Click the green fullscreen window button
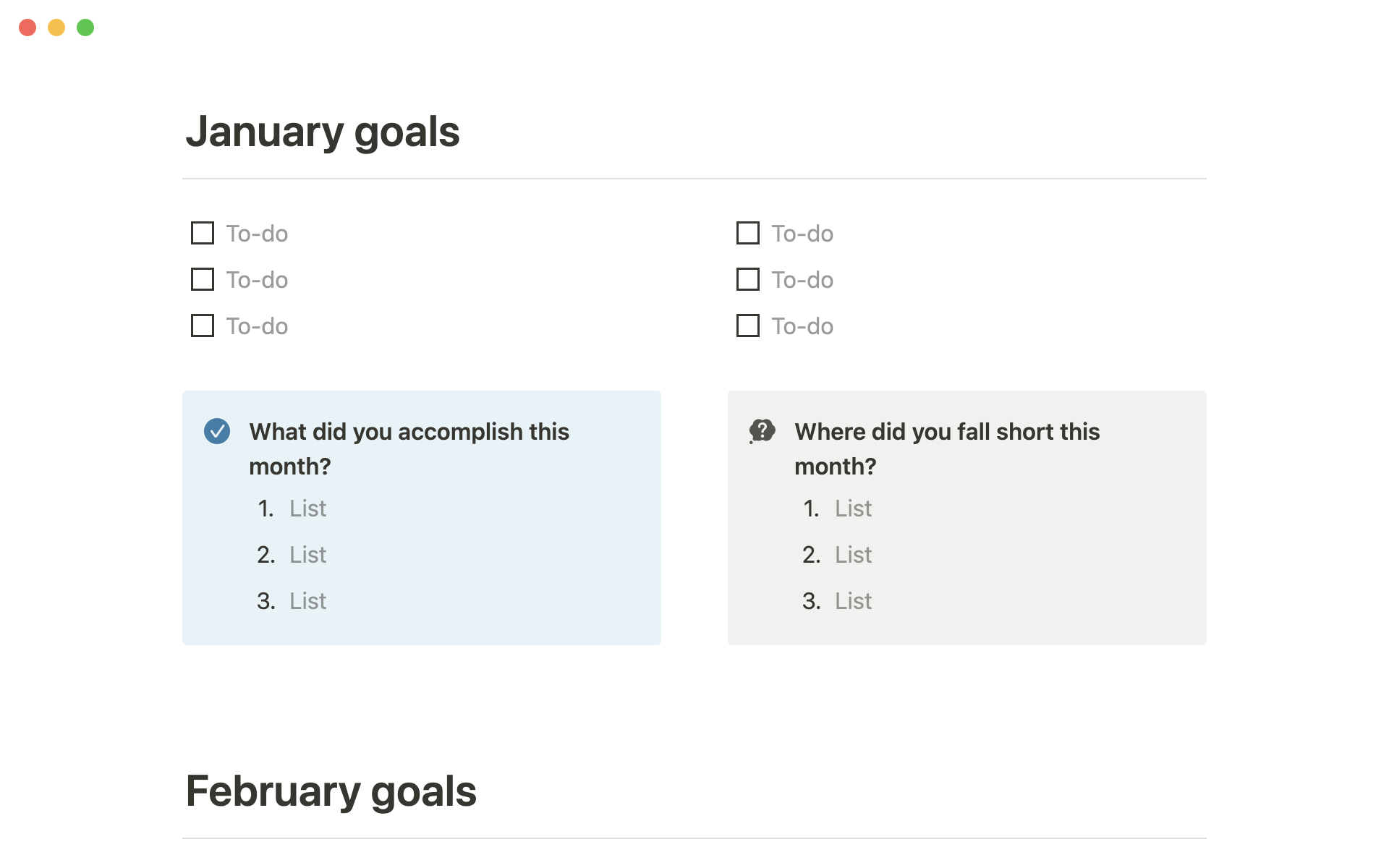1389x868 pixels. coord(85,27)
